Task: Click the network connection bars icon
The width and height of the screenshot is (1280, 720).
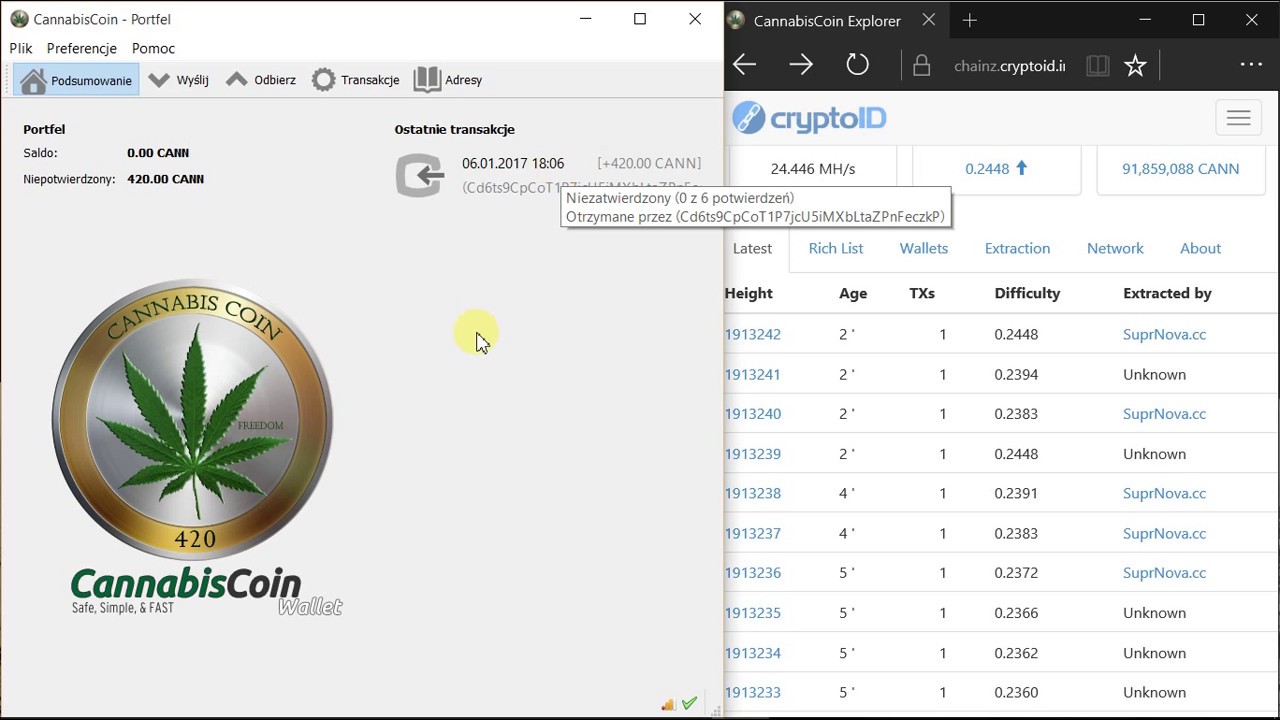Action: coord(668,705)
